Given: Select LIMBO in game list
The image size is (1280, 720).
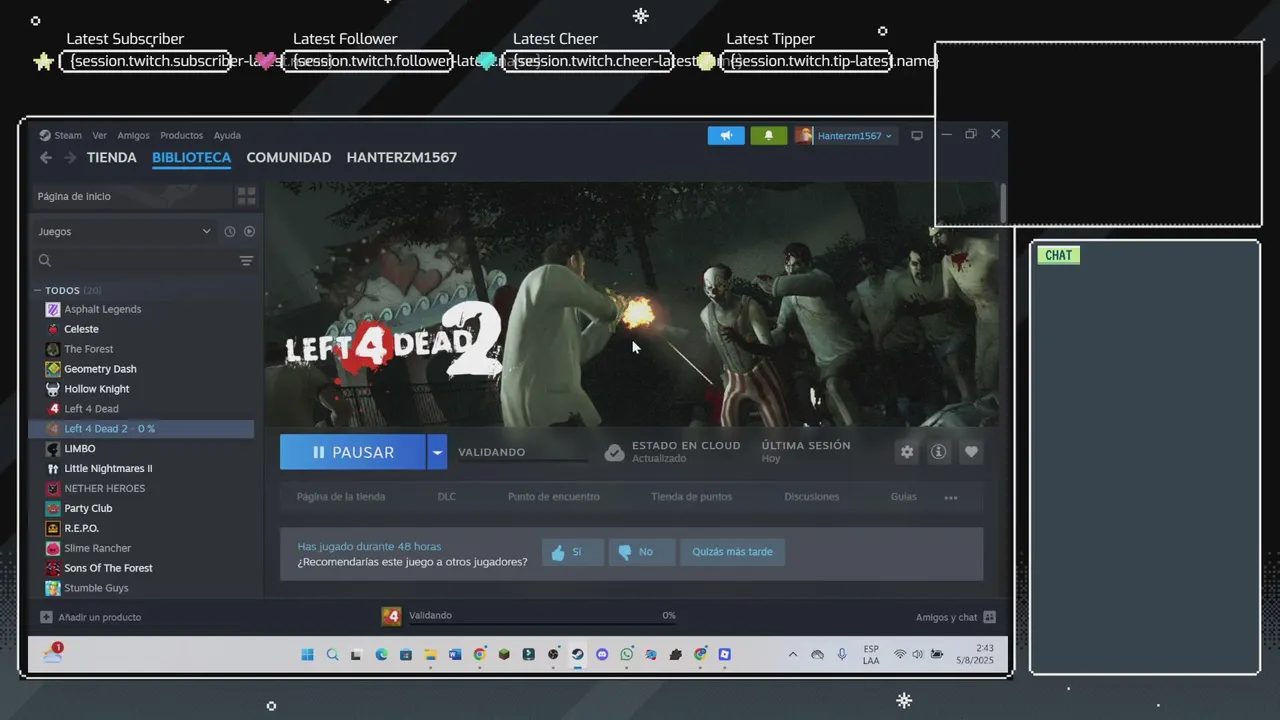Looking at the screenshot, I should pyautogui.click(x=141, y=449).
